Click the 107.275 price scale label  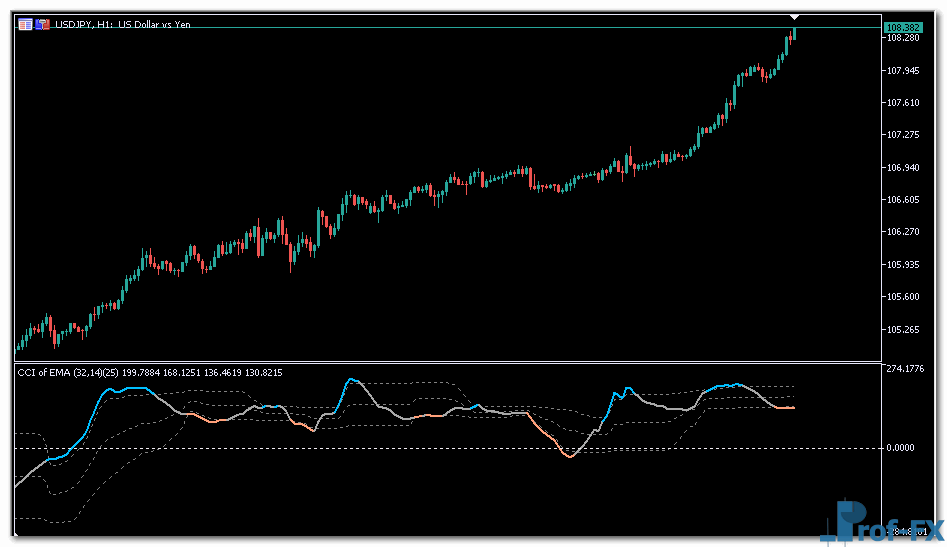pos(903,135)
